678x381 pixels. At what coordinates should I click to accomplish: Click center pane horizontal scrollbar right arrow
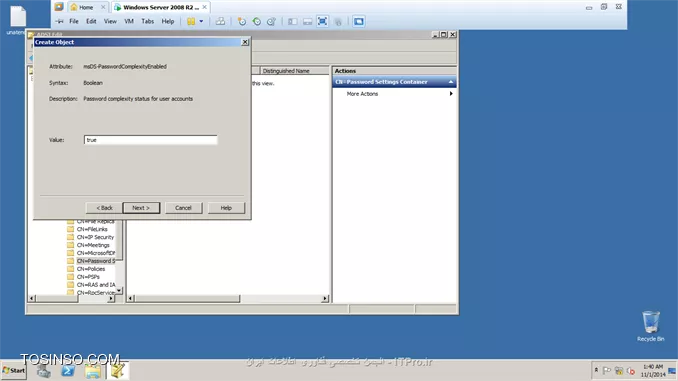click(325, 298)
